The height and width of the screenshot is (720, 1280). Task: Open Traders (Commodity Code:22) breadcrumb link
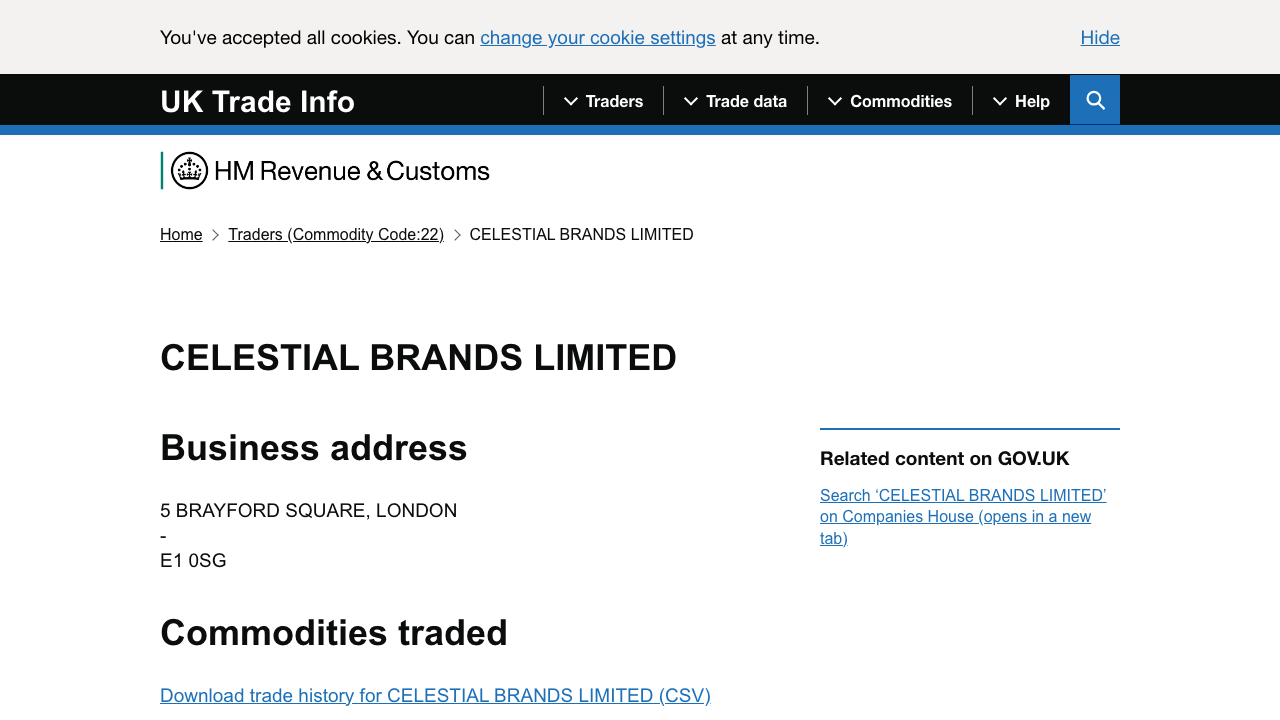click(x=336, y=234)
